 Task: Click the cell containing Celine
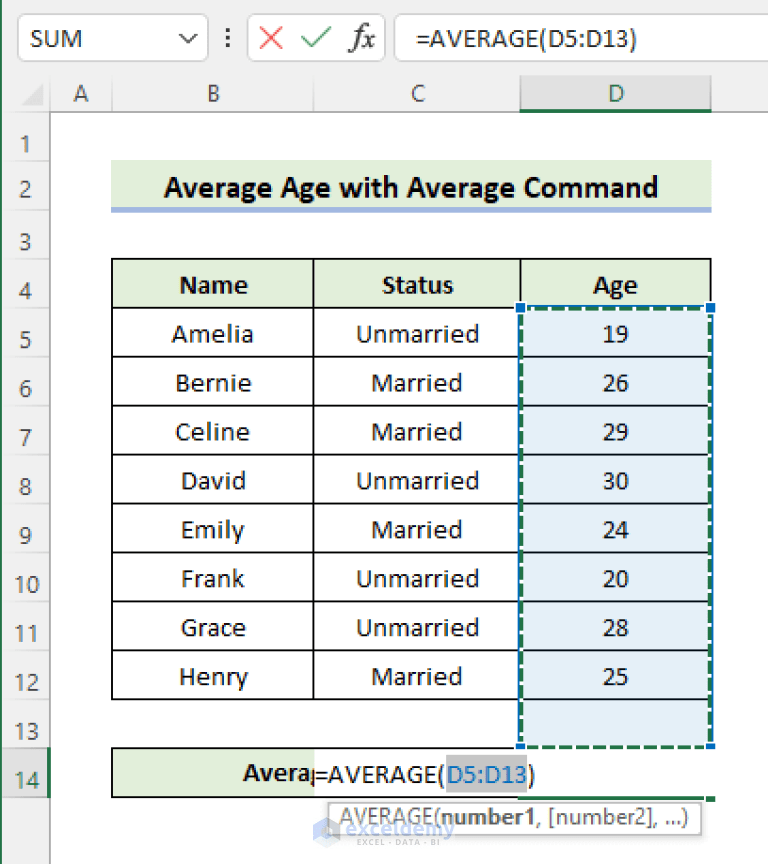tap(213, 431)
